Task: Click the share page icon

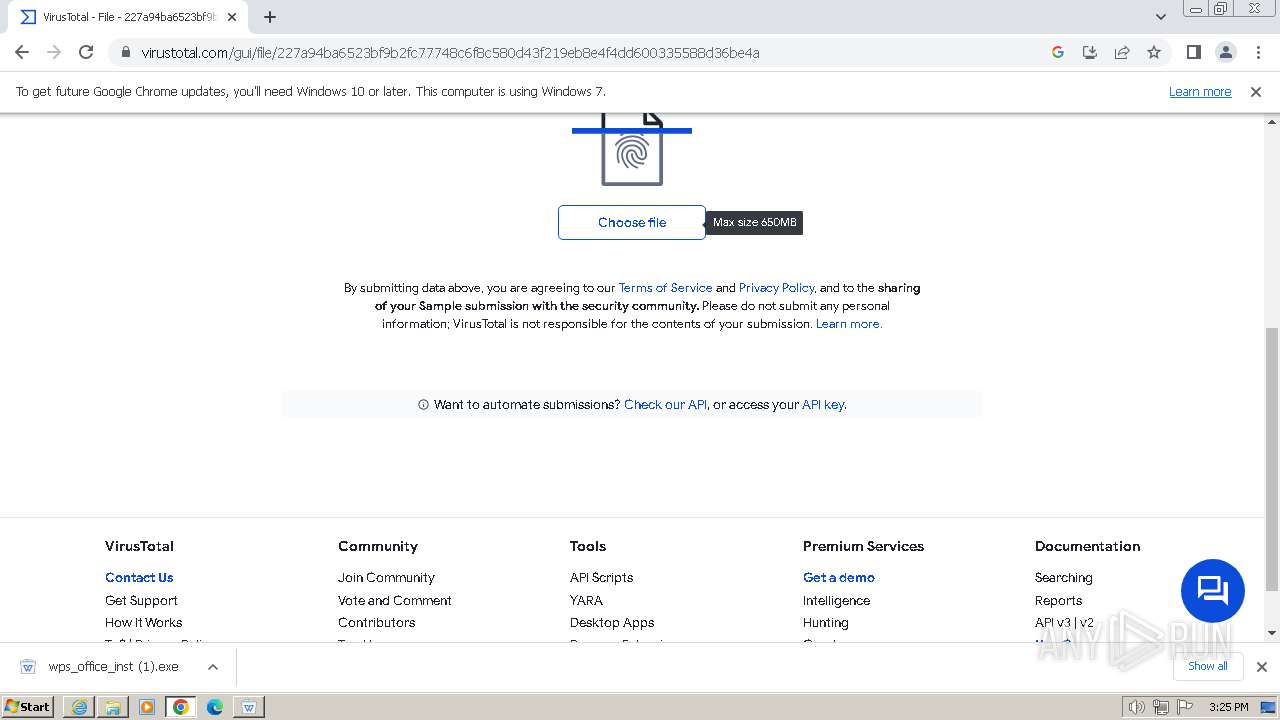Action: 1122,52
